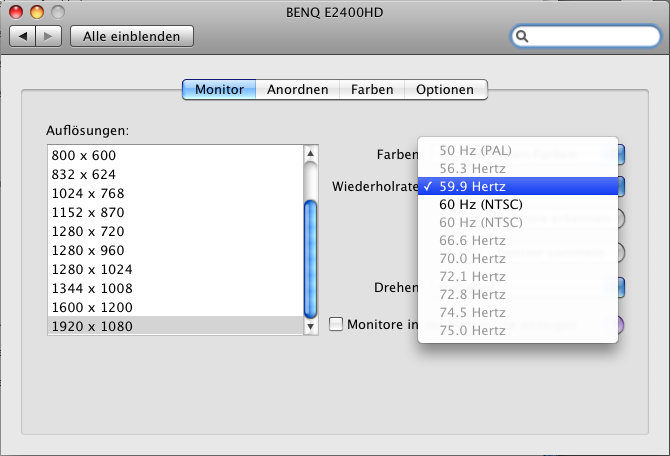
Task: Click the back navigation arrow
Action: [23, 36]
